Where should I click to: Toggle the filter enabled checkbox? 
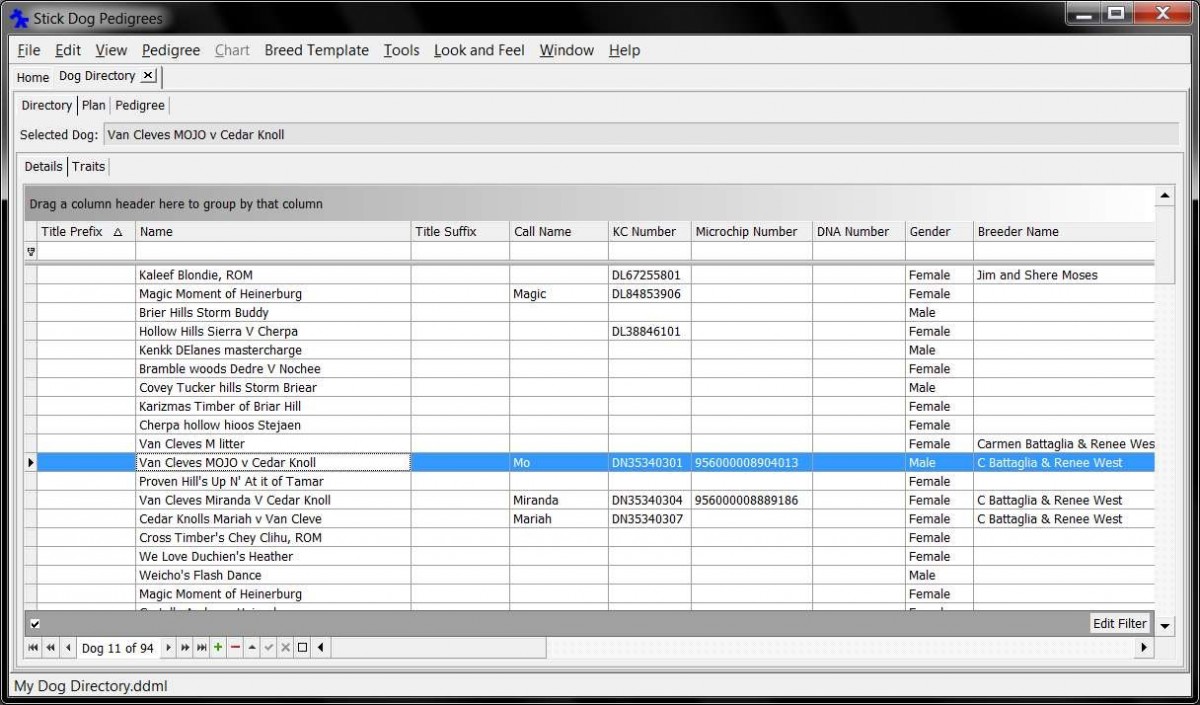pyautogui.click(x=35, y=624)
